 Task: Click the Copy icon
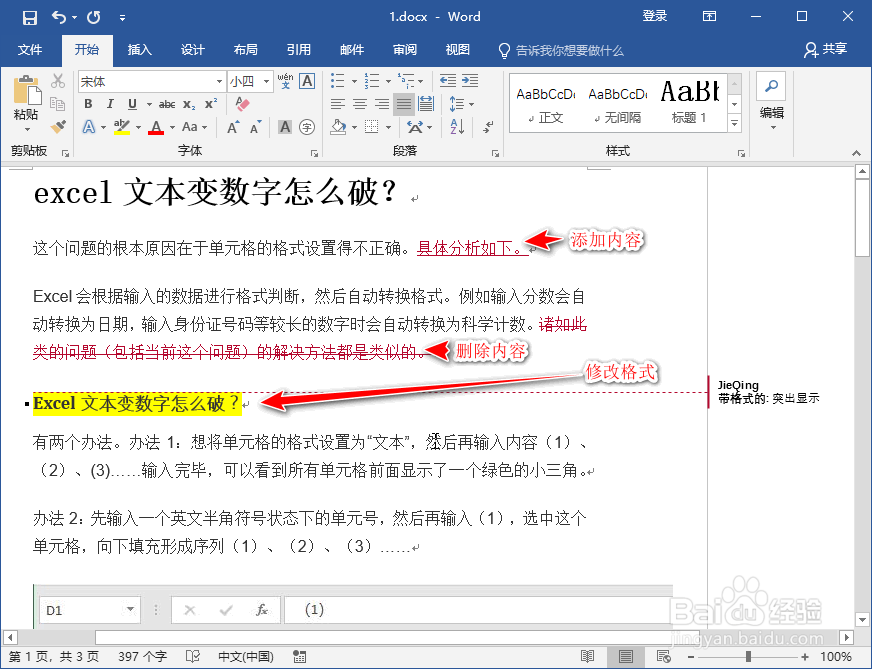[58, 104]
